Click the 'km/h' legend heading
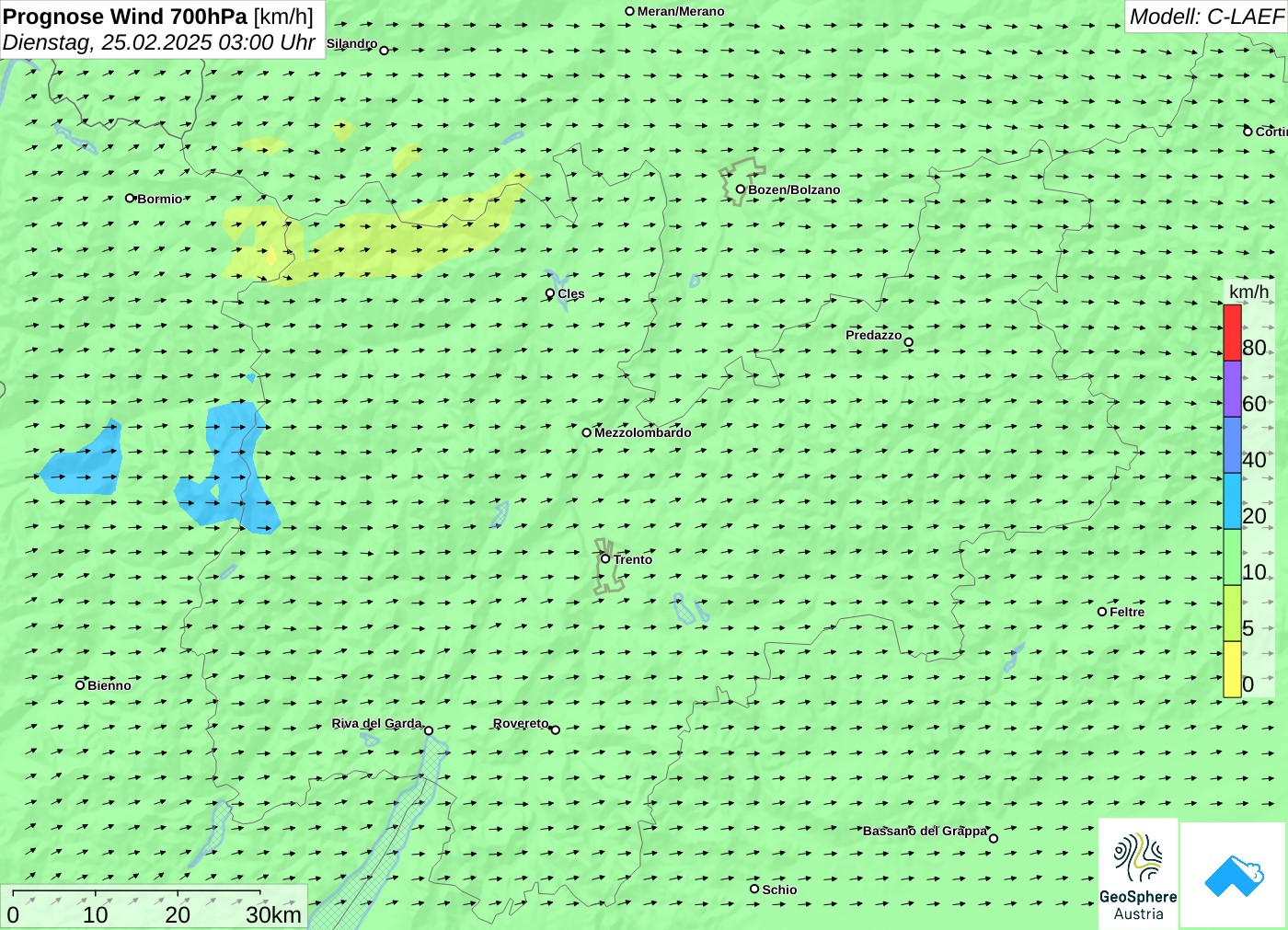 [x=1248, y=292]
